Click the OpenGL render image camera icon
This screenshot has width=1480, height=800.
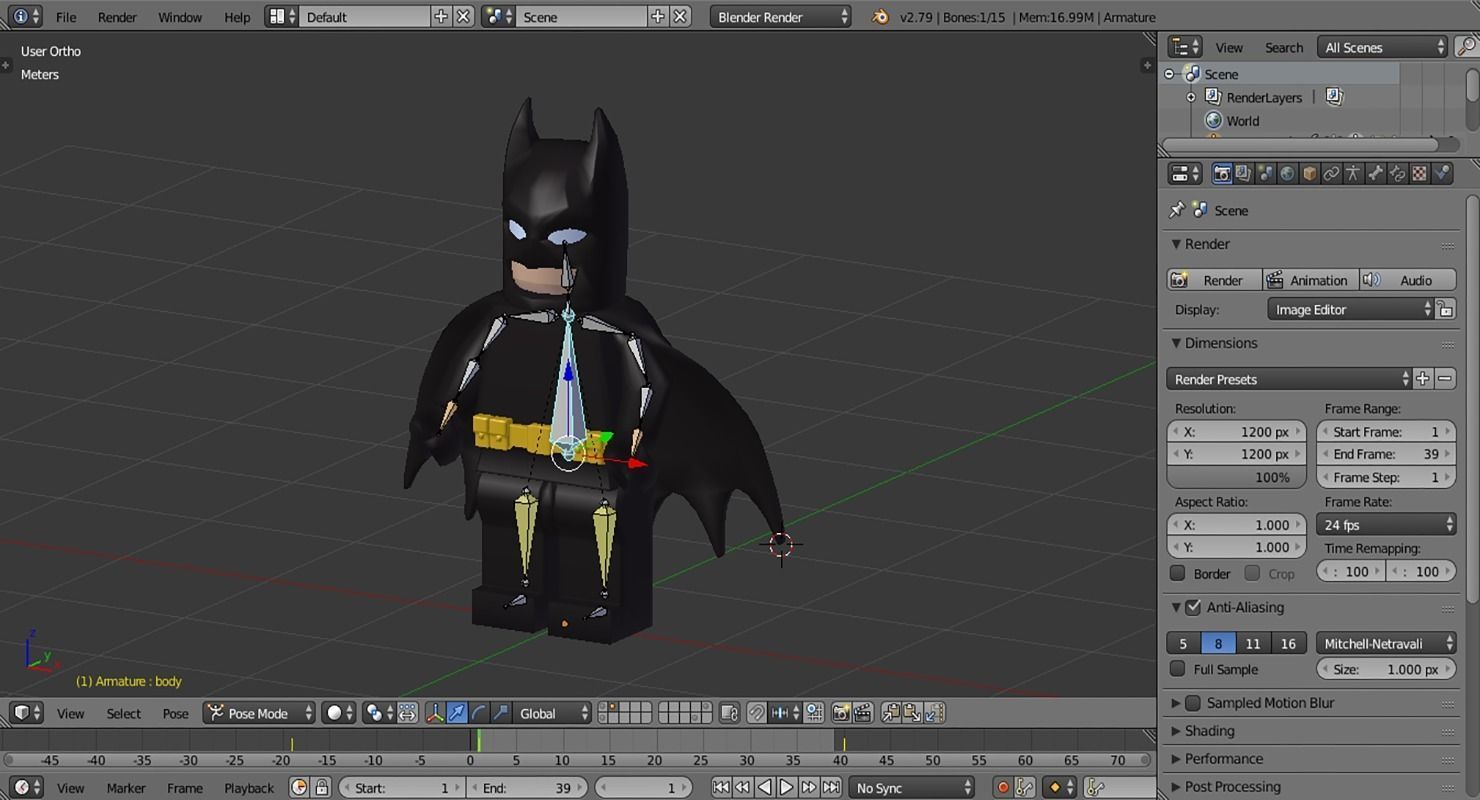[x=841, y=713]
